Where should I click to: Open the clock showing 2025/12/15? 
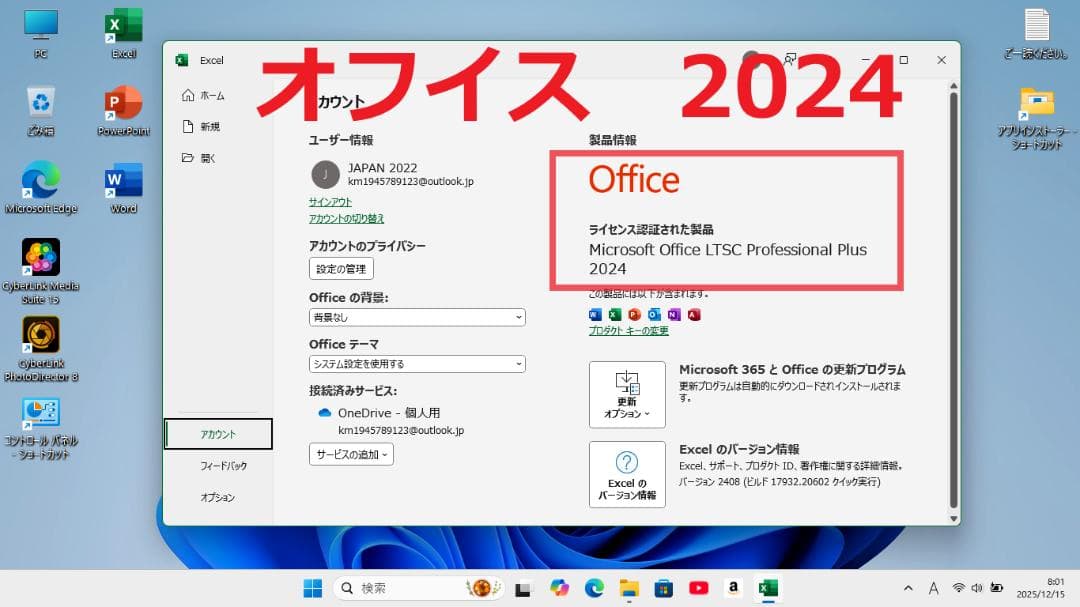pyautogui.click(x=1041, y=588)
